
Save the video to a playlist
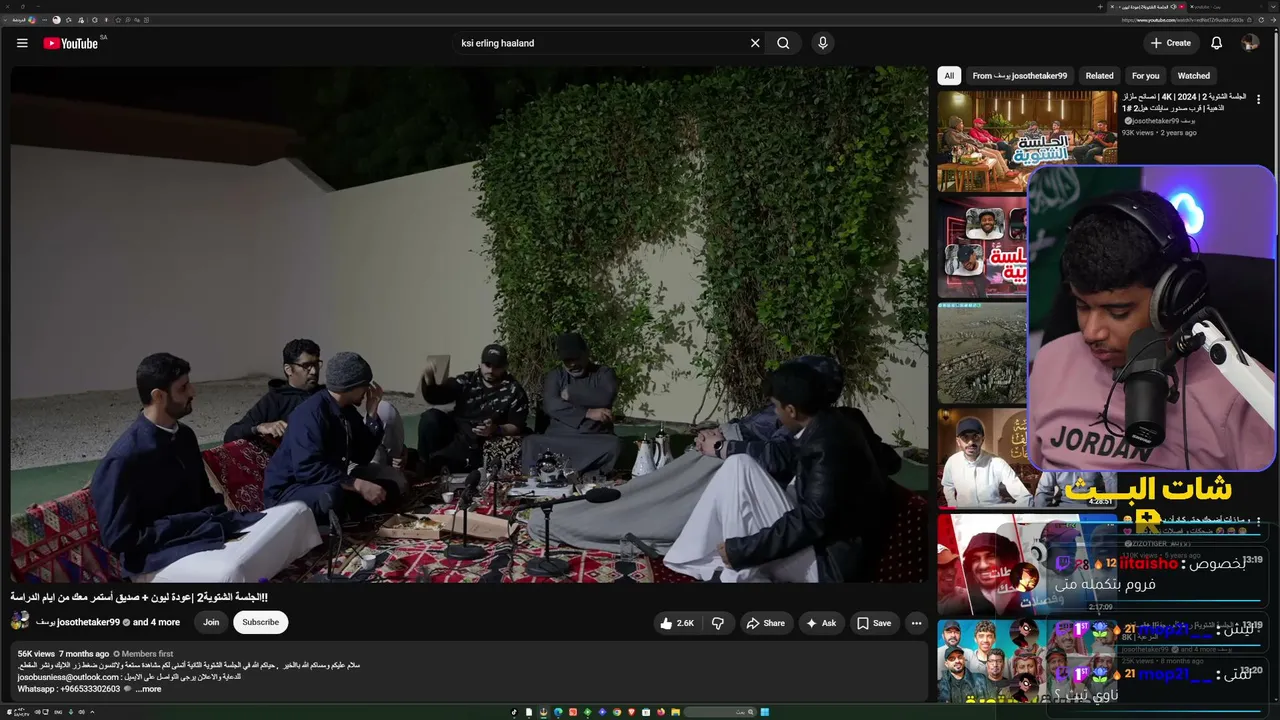coord(874,623)
